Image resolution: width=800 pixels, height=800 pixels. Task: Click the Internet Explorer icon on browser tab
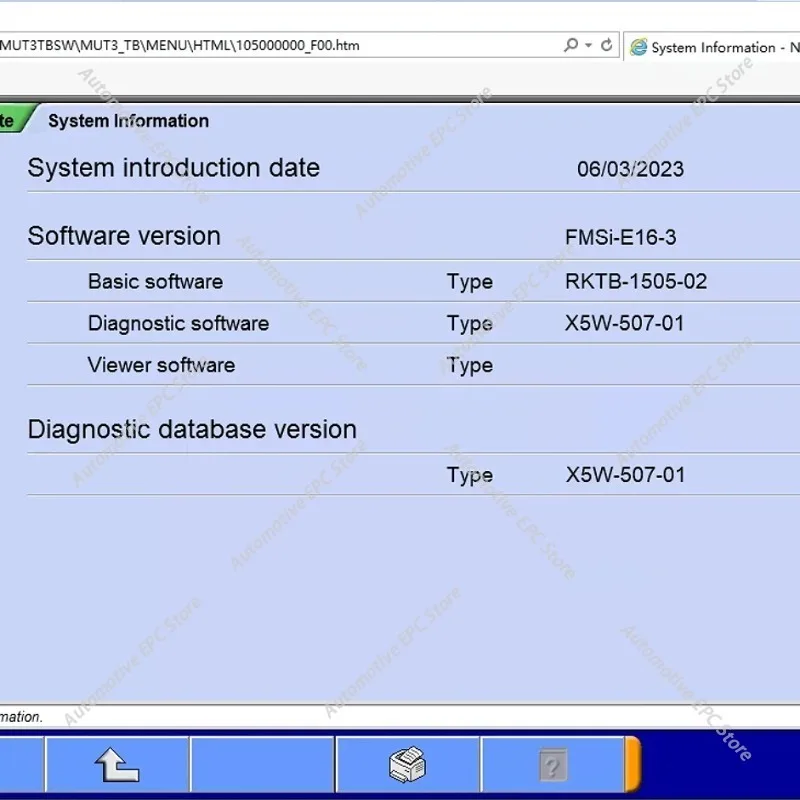tap(638, 47)
